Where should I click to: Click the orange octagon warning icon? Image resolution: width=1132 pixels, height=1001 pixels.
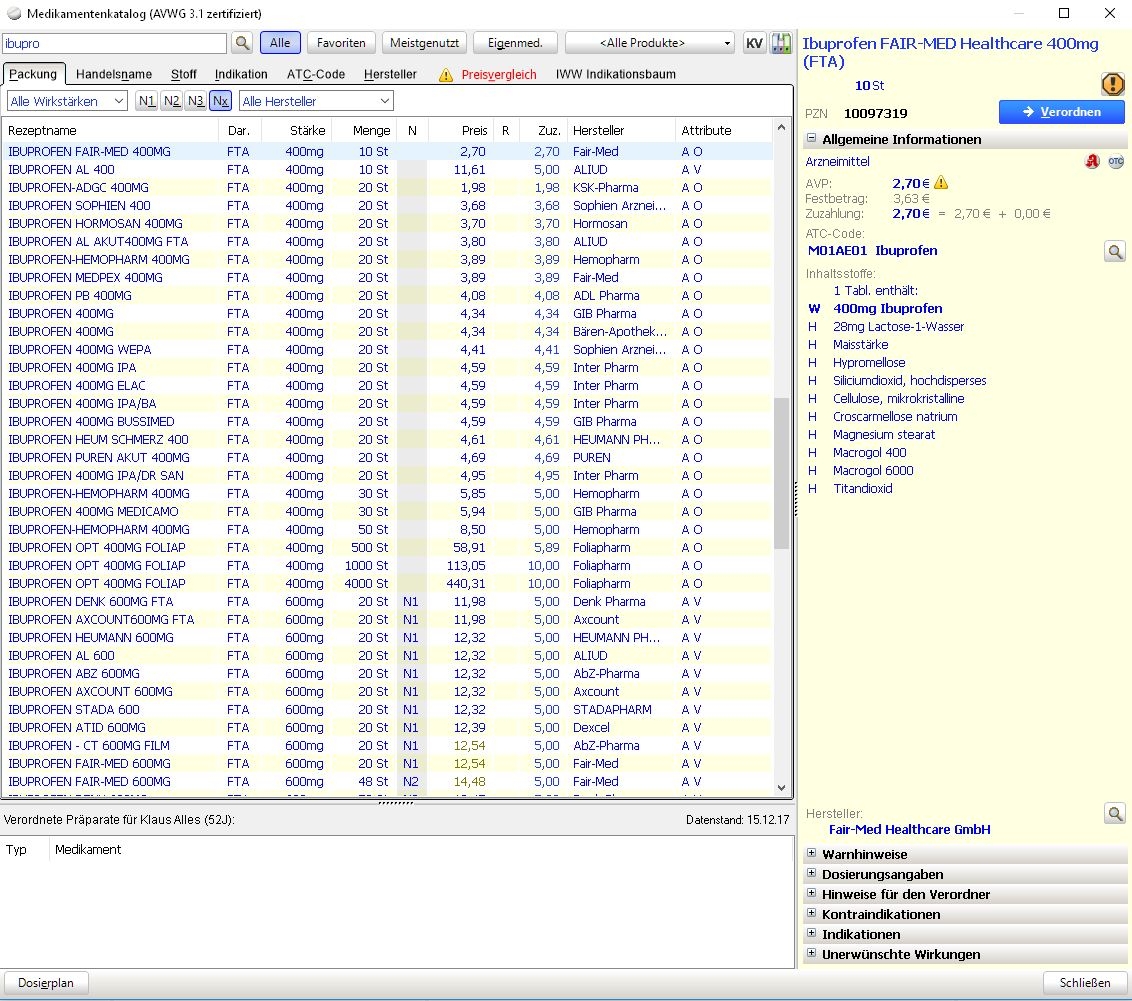tap(1112, 85)
